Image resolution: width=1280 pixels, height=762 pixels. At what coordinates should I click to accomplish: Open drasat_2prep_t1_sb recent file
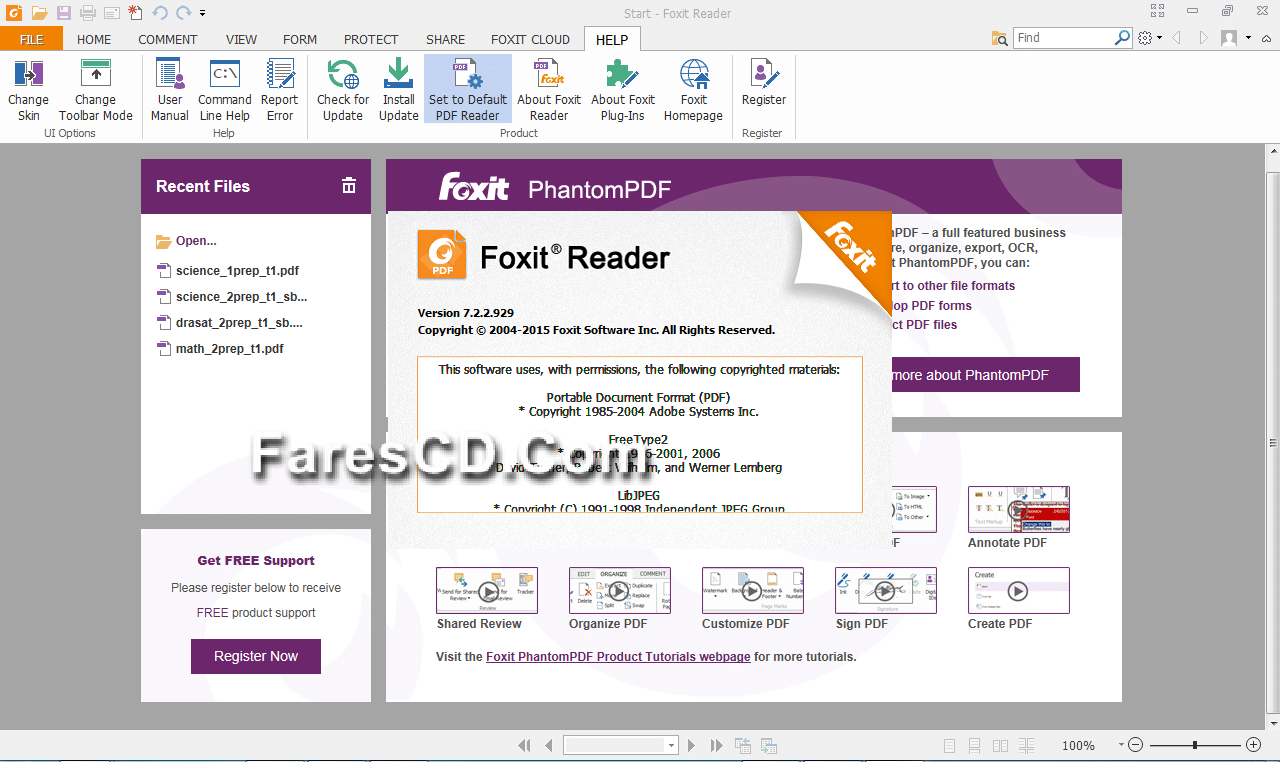231,323
